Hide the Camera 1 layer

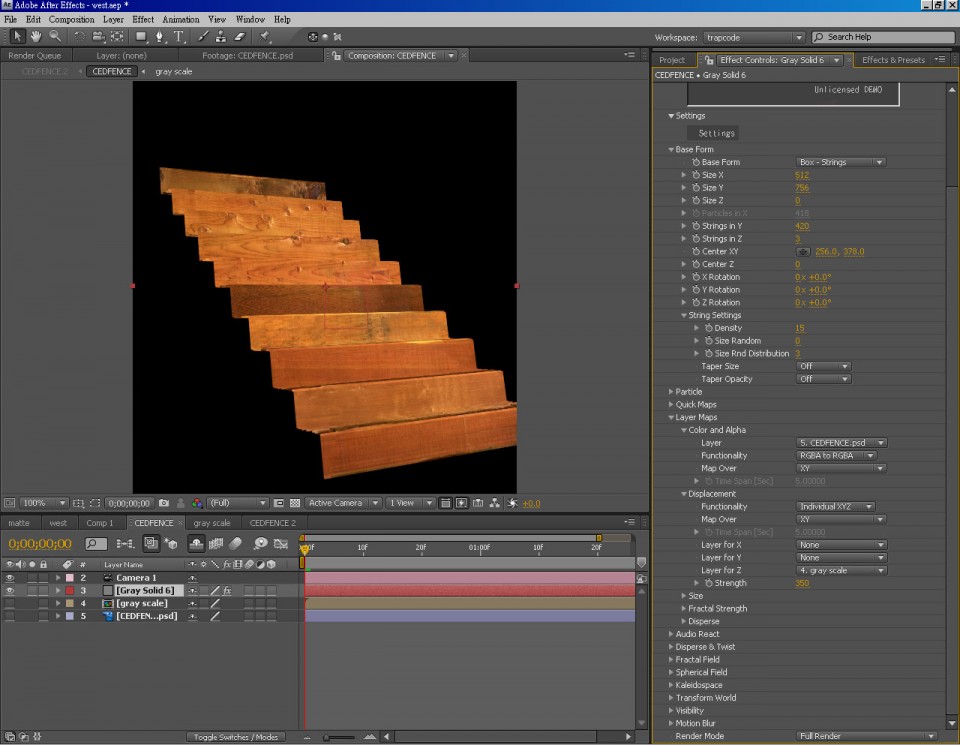(10, 578)
